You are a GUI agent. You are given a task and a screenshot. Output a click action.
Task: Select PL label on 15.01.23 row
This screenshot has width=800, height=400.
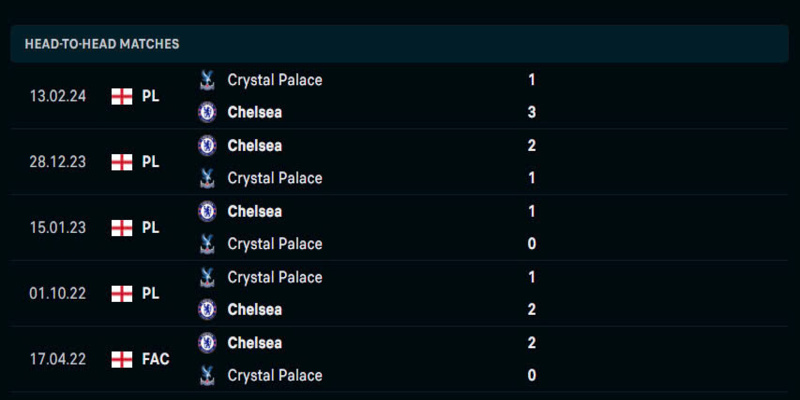coord(151,228)
